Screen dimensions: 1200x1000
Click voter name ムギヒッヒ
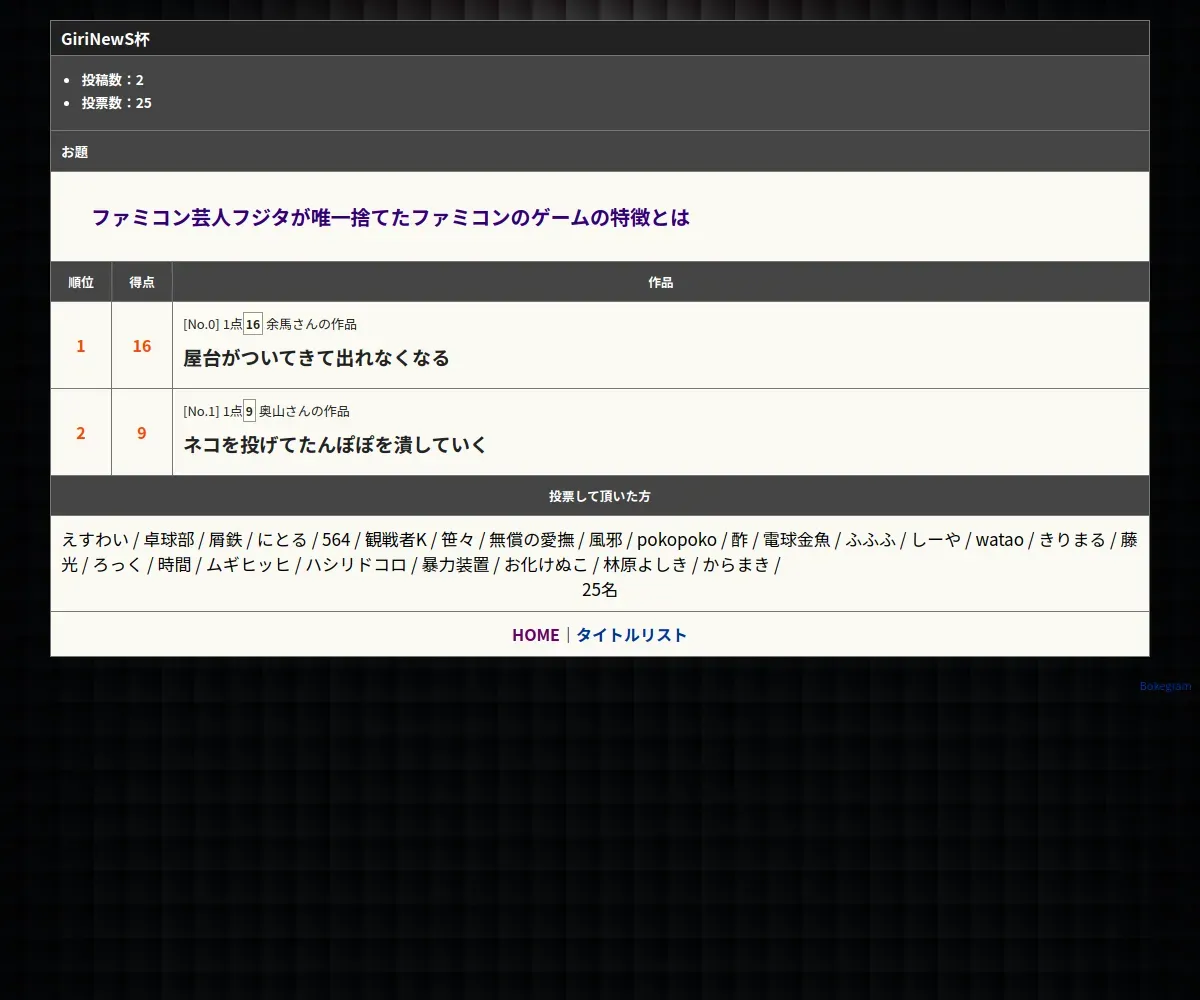click(x=248, y=565)
